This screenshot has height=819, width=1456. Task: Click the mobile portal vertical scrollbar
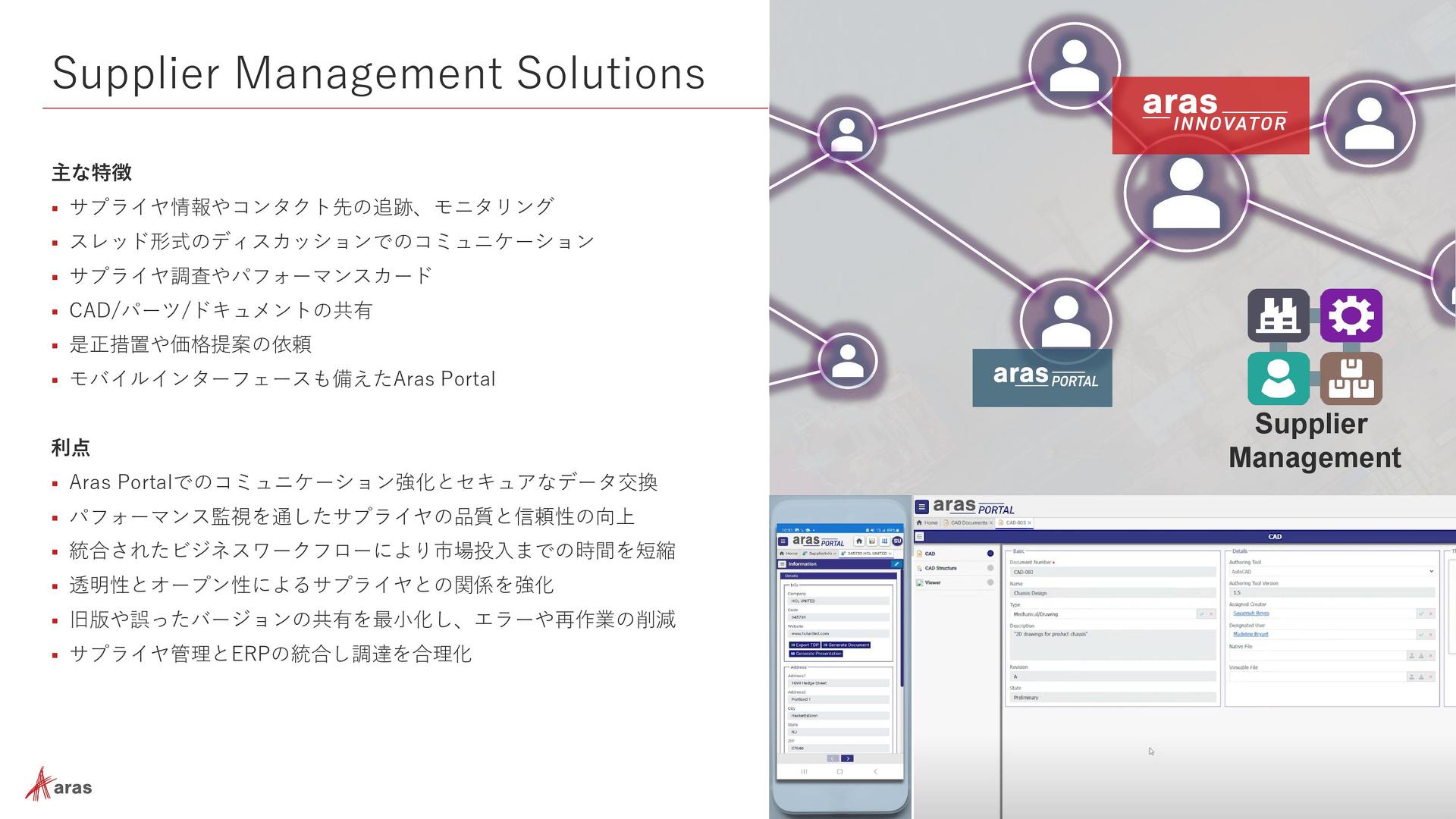902,628
